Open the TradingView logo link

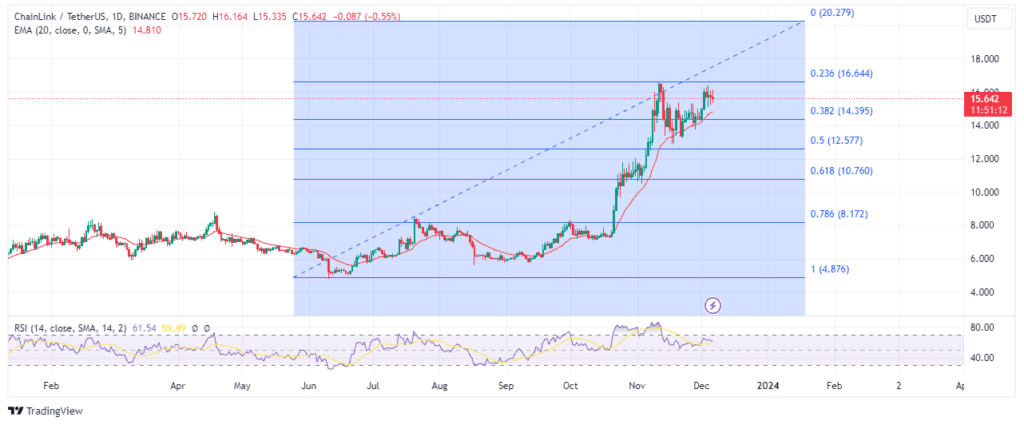(x=45, y=411)
